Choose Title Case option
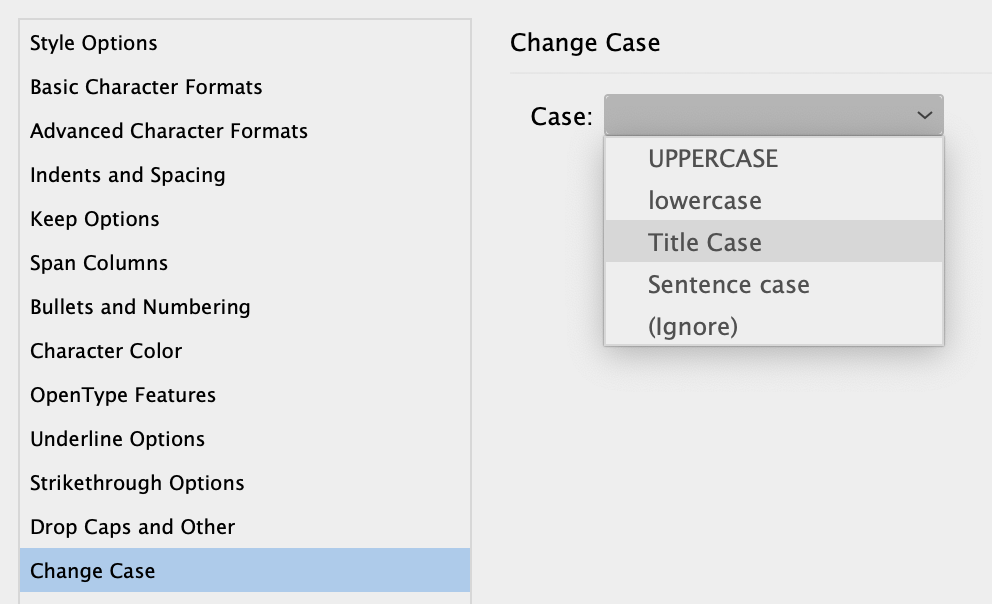This screenshot has height=604, width=992. (x=703, y=242)
